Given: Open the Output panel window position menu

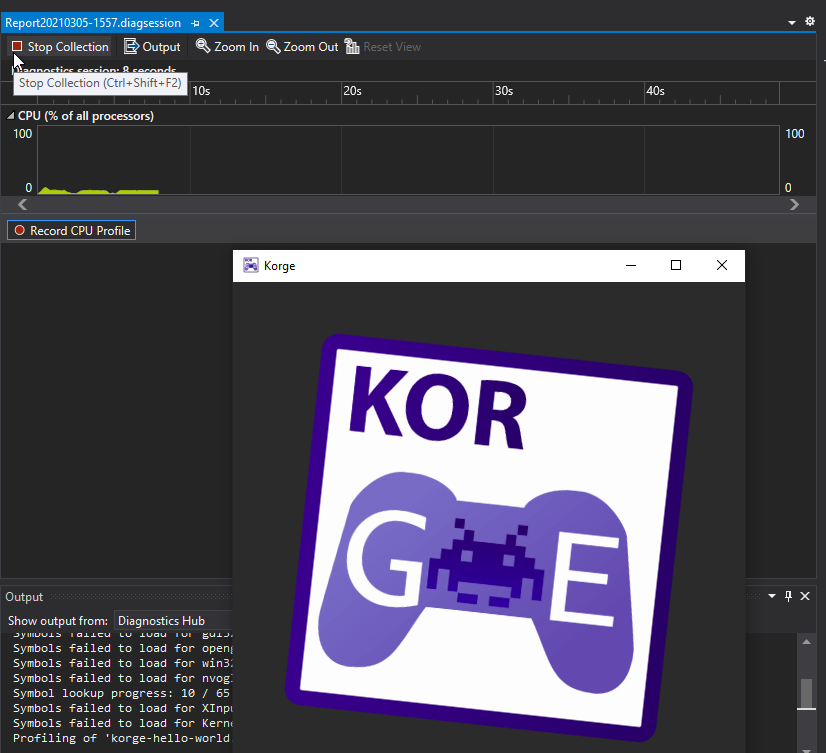Looking at the screenshot, I should [x=771, y=597].
